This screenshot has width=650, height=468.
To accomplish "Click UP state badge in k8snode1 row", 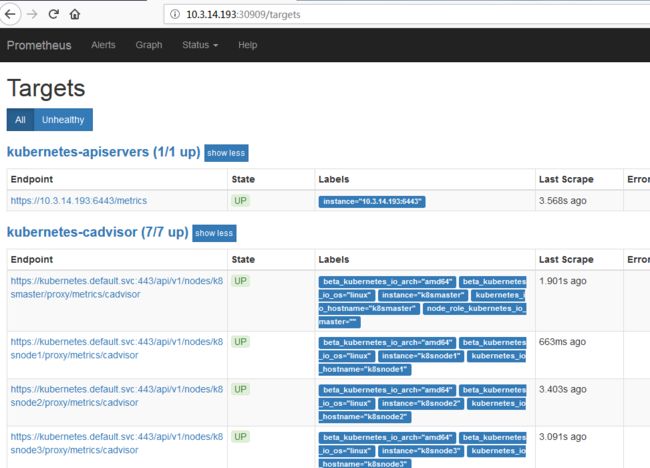I will [240, 342].
